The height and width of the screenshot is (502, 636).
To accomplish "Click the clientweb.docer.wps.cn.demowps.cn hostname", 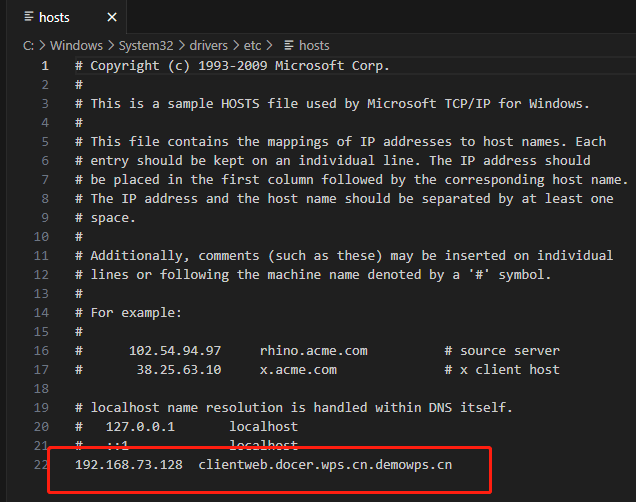I will [x=325, y=465].
